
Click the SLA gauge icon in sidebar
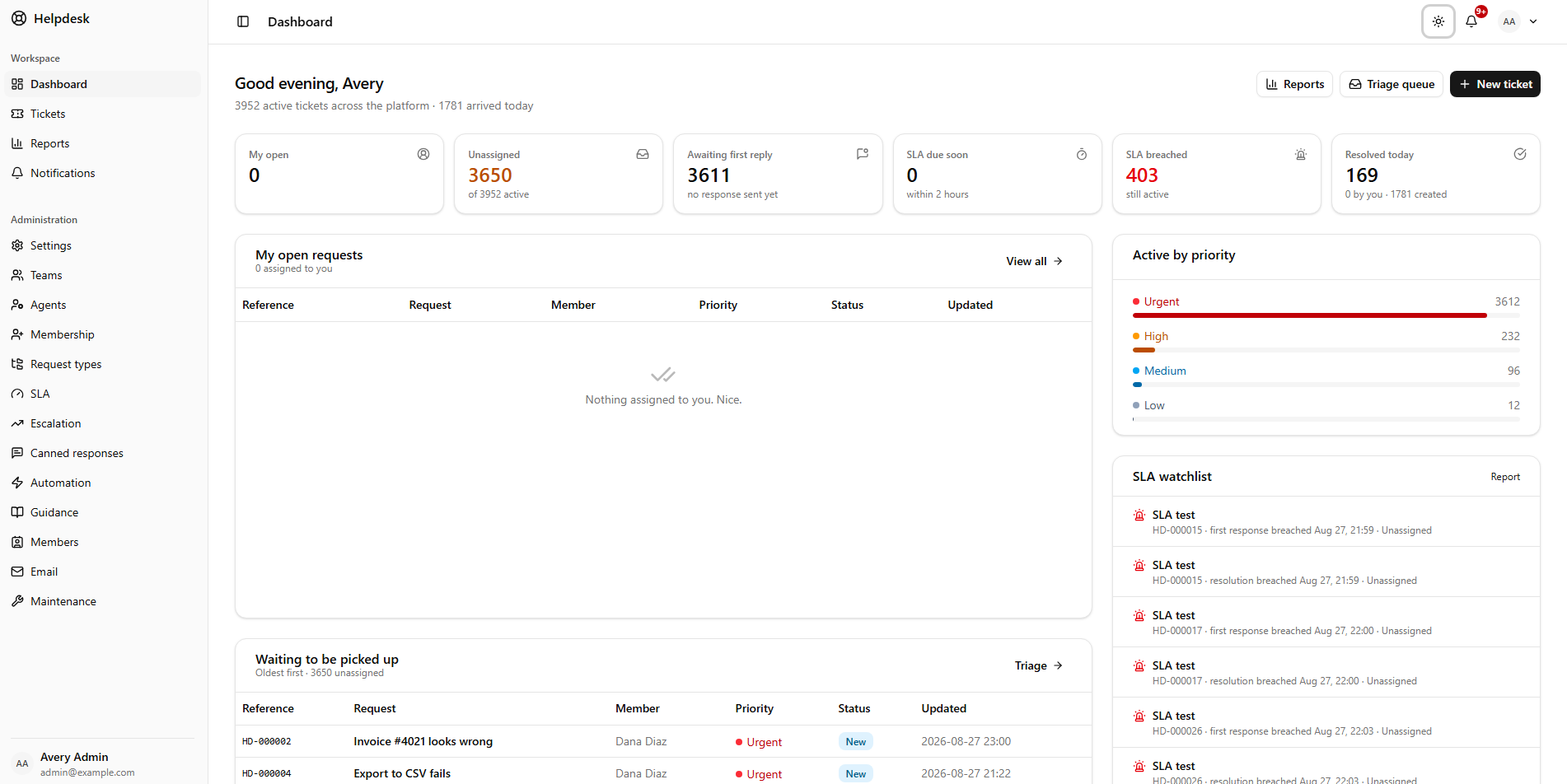[17, 394]
